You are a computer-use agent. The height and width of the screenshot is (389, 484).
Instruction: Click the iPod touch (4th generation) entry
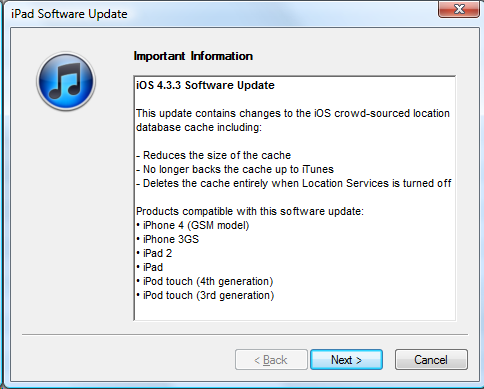click(x=205, y=281)
